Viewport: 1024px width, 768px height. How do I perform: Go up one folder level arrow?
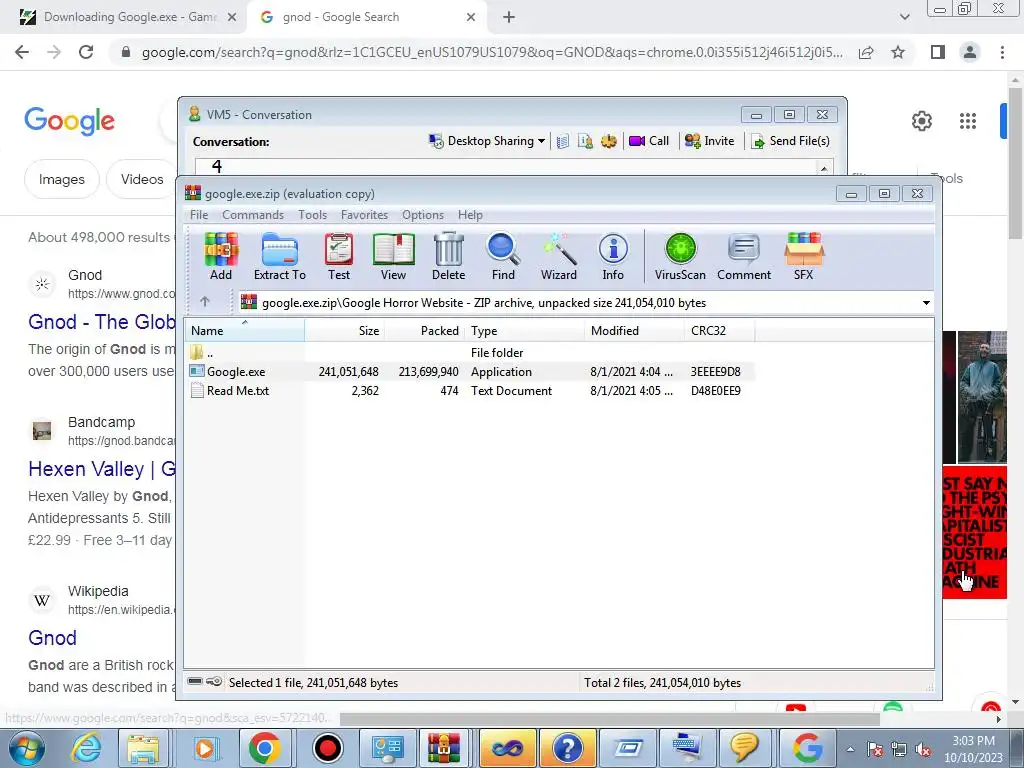(204, 302)
